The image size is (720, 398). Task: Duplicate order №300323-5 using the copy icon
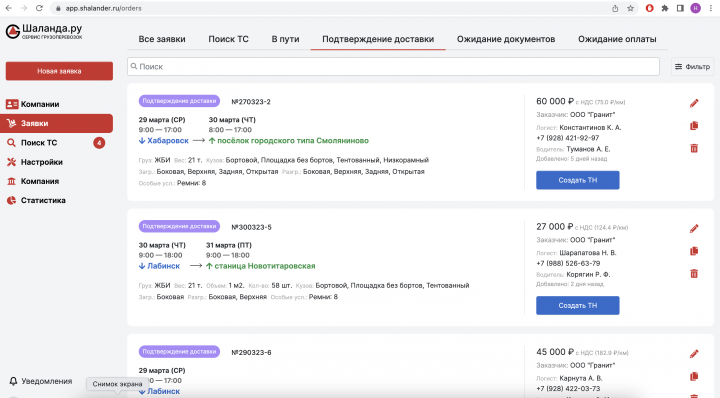[694, 251]
